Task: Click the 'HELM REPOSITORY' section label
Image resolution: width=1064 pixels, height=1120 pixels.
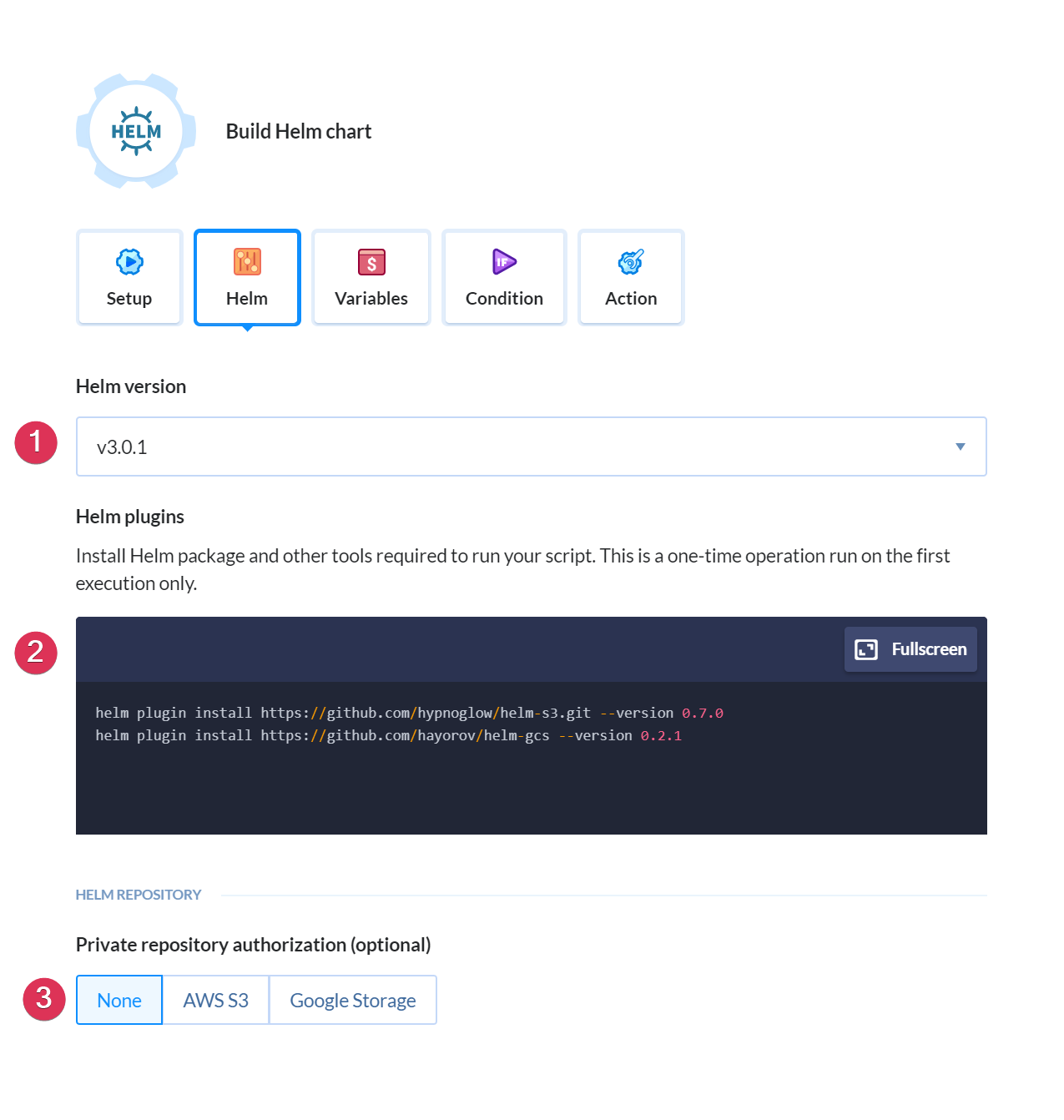Action: pos(139,895)
